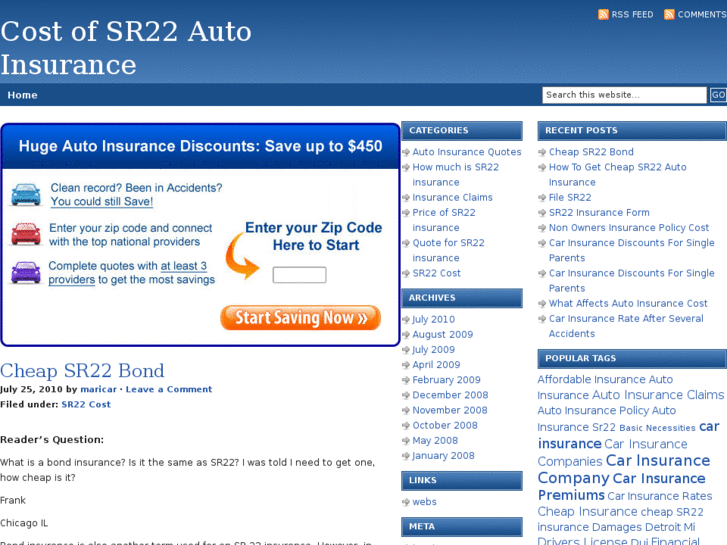Click Auto Insurance Policy tag
This screenshot has width=727, height=545.
[593, 410]
